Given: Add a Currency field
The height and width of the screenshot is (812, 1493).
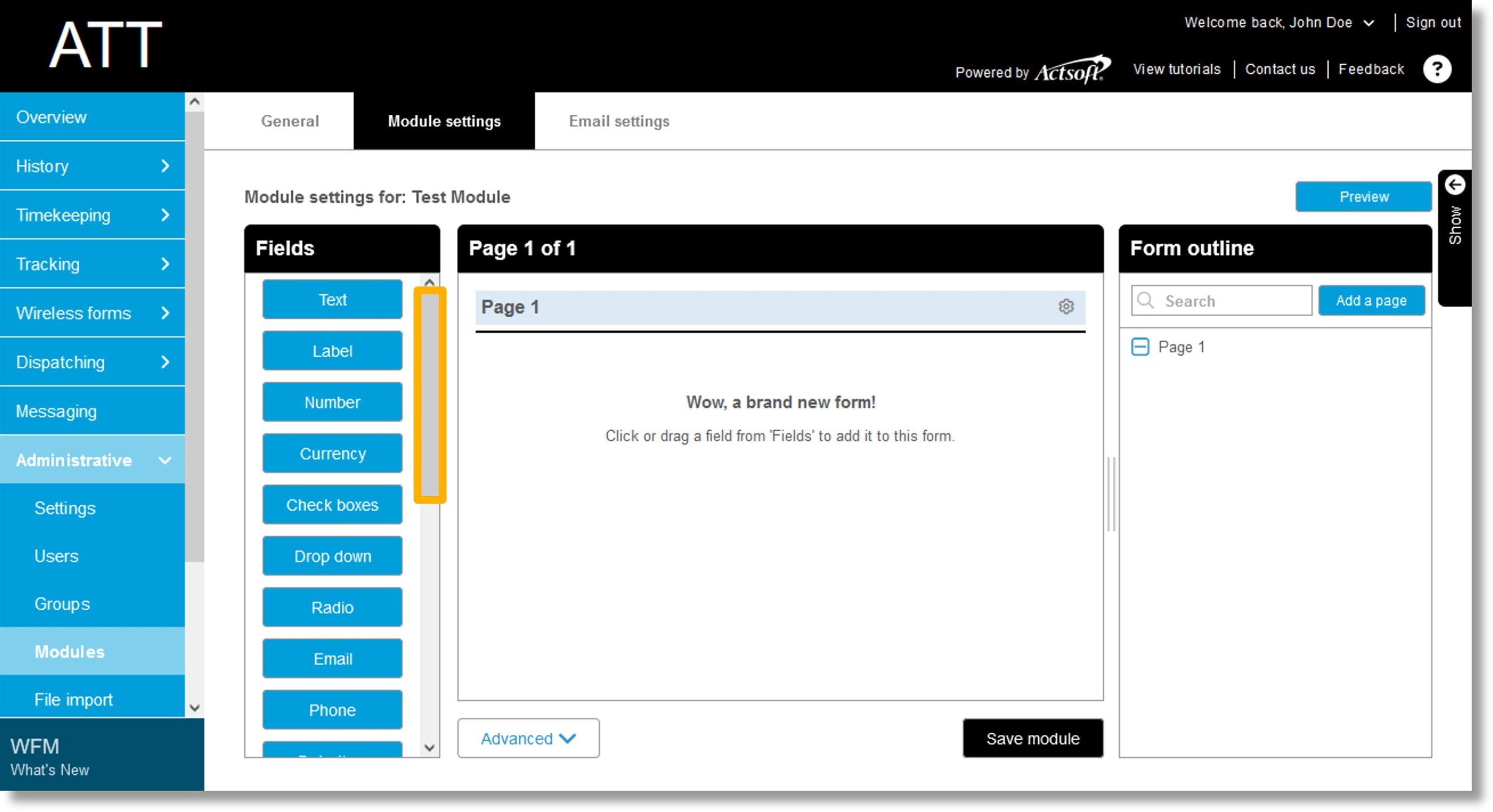Looking at the screenshot, I should pyautogui.click(x=332, y=454).
